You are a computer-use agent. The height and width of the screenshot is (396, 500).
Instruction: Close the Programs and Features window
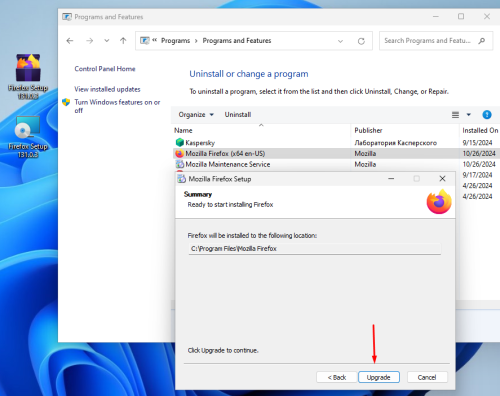point(487,16)
